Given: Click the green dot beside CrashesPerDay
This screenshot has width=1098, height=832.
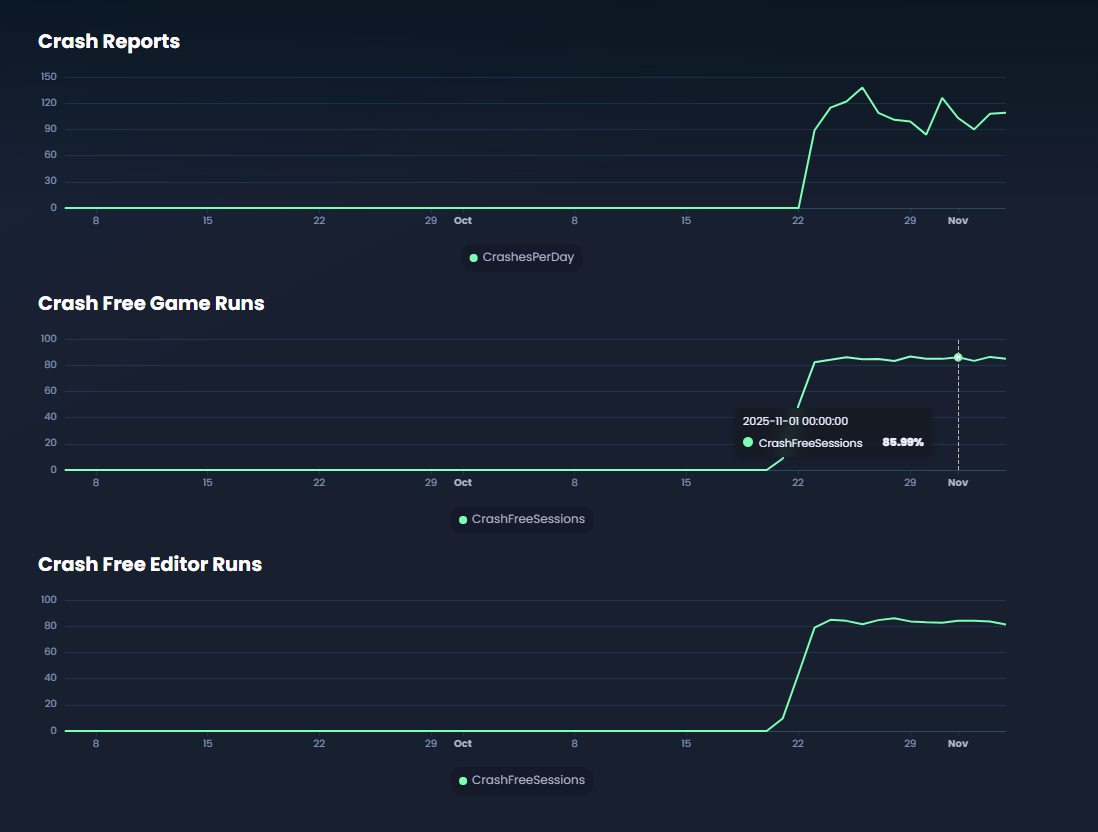Looking at the screenshot, I should (x=474, y=258).
